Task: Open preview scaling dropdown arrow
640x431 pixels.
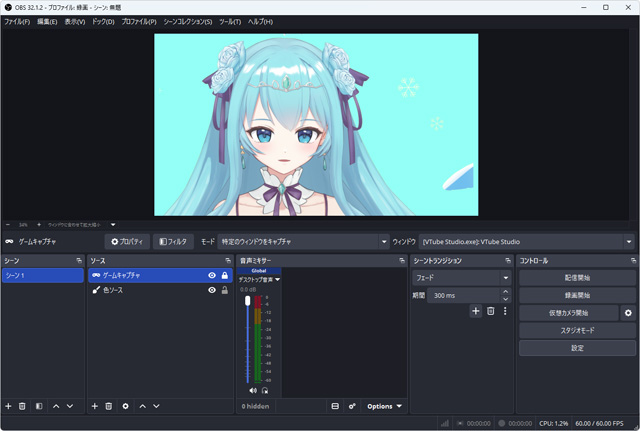Action: point(113,224)
